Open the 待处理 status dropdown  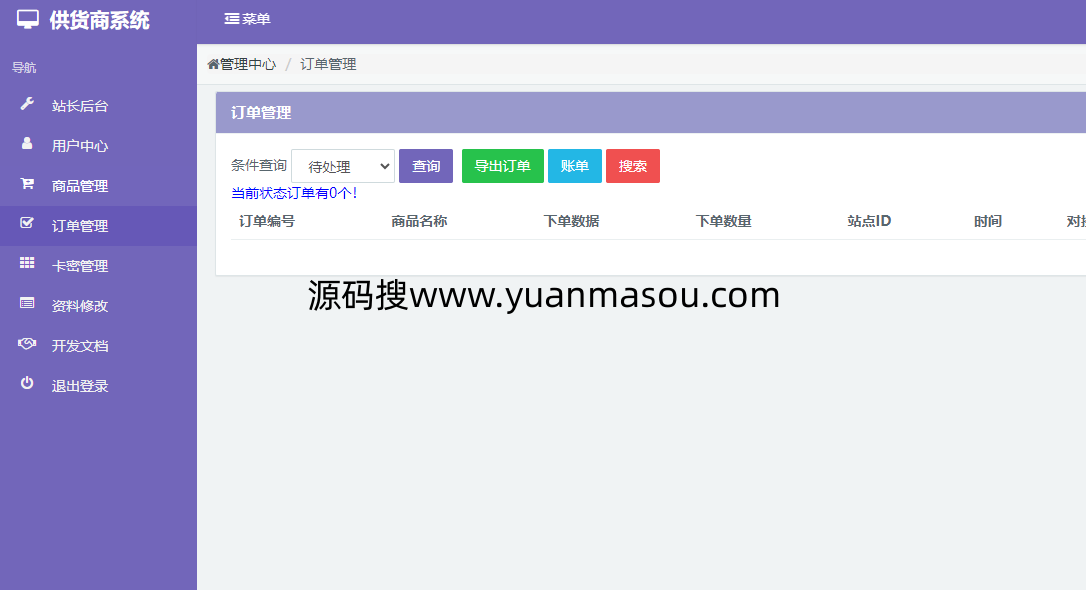pyautogui.click(x=343, y=166)
